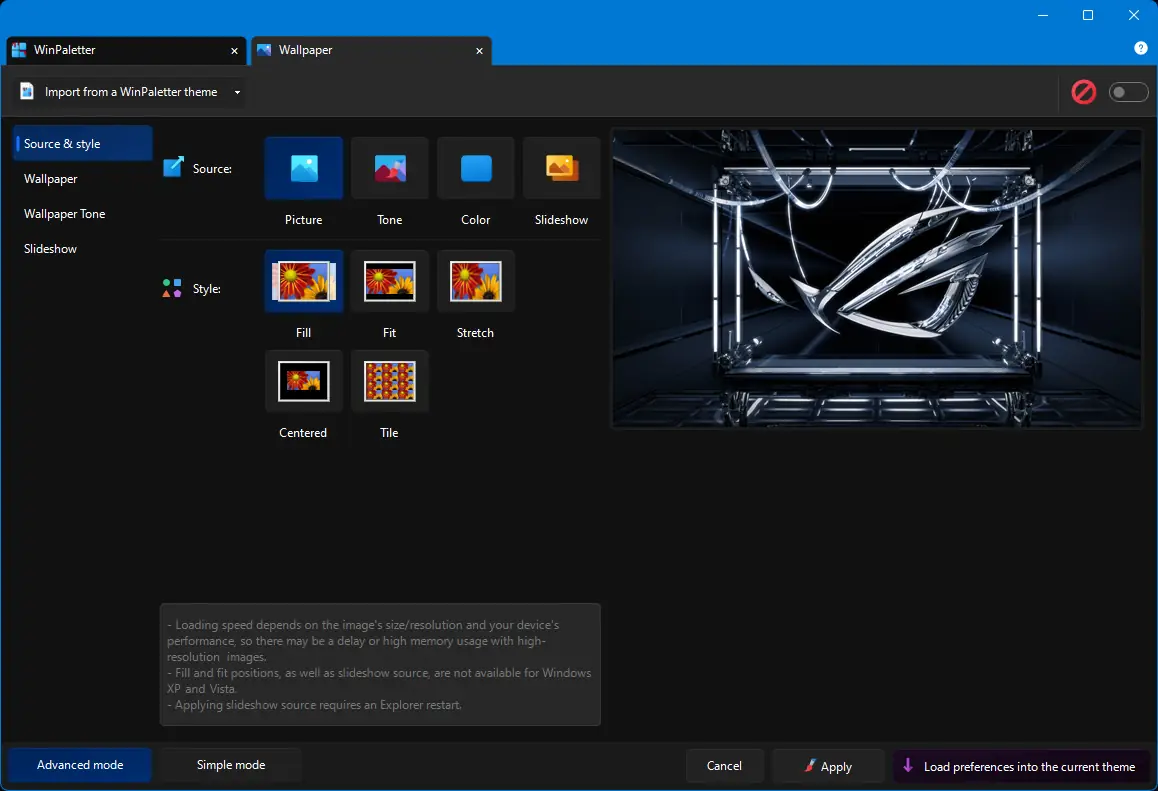The height and width of the screenshot is (791, 1158).
Task: Click the Style: label text
Action: [x=207, y=289]
